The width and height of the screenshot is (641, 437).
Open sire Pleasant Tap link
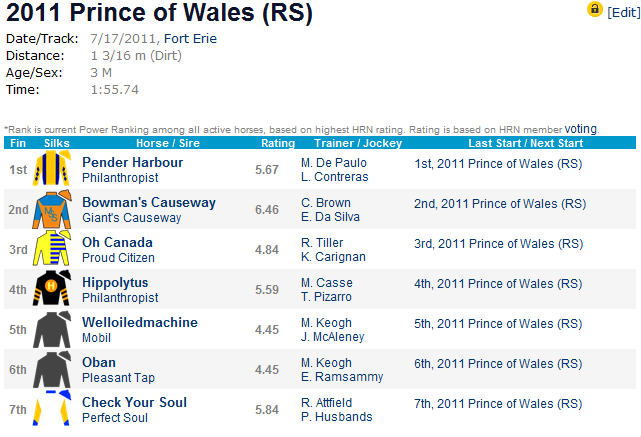(x=119, y=378)
